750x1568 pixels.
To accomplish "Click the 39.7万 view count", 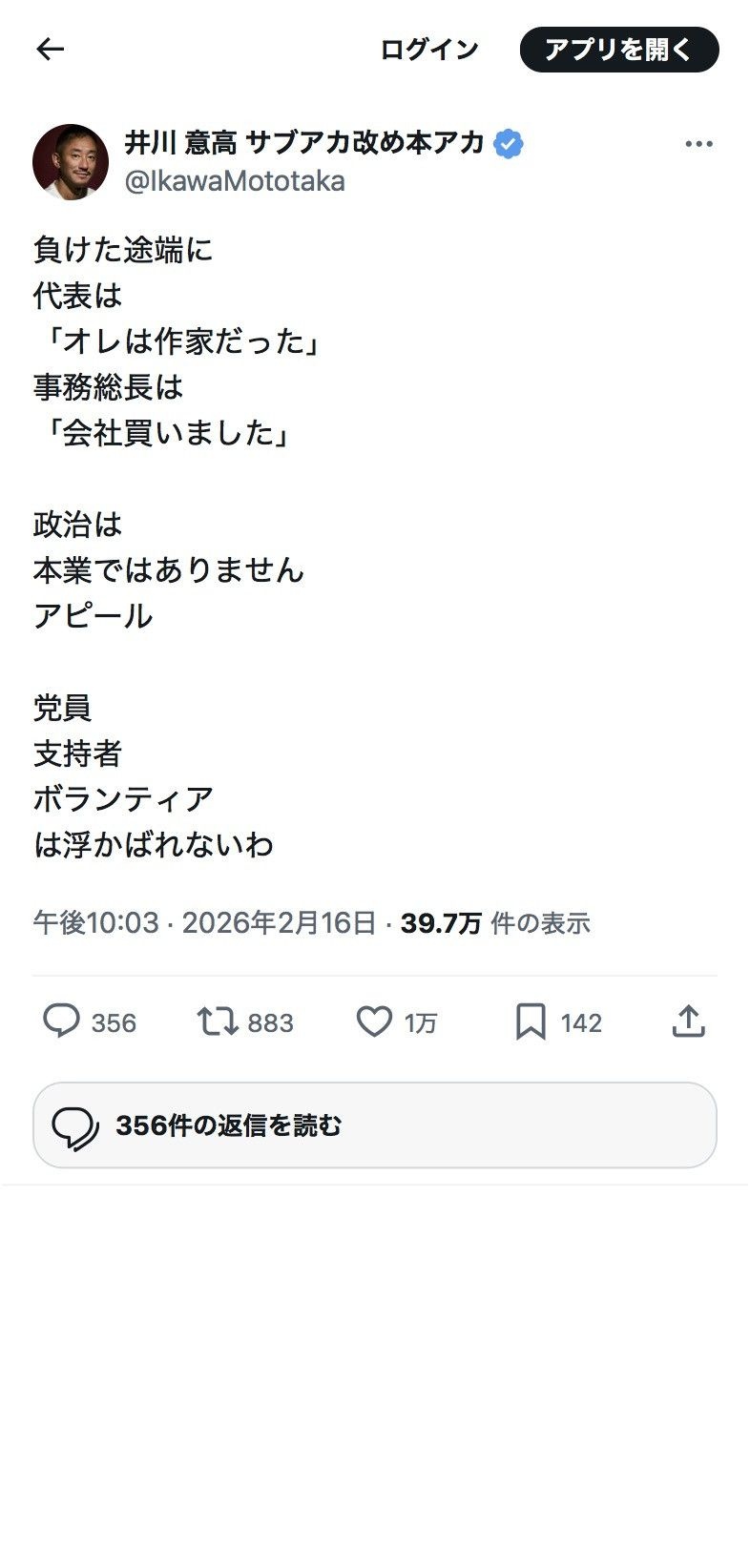I will tap(440, 923).
